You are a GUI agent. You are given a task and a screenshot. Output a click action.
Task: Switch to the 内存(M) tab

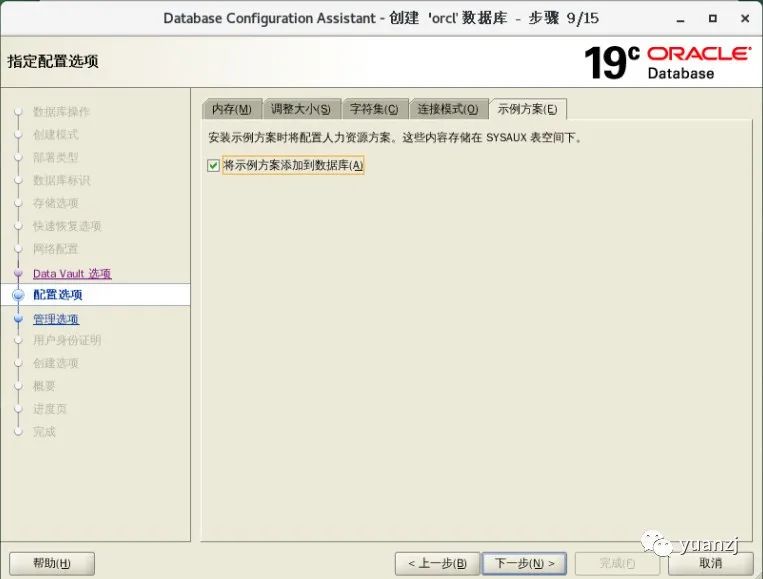click(232, 109)
